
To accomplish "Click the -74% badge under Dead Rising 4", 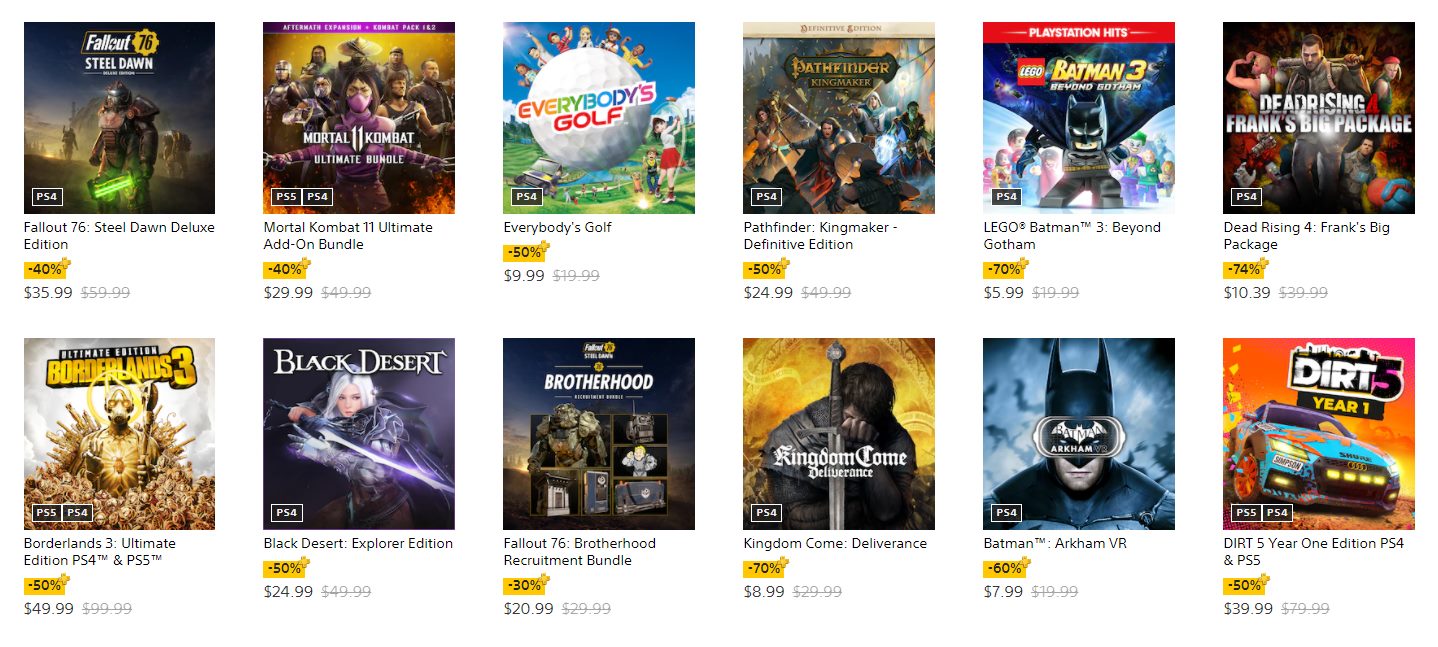I will tap(1247, 269).
